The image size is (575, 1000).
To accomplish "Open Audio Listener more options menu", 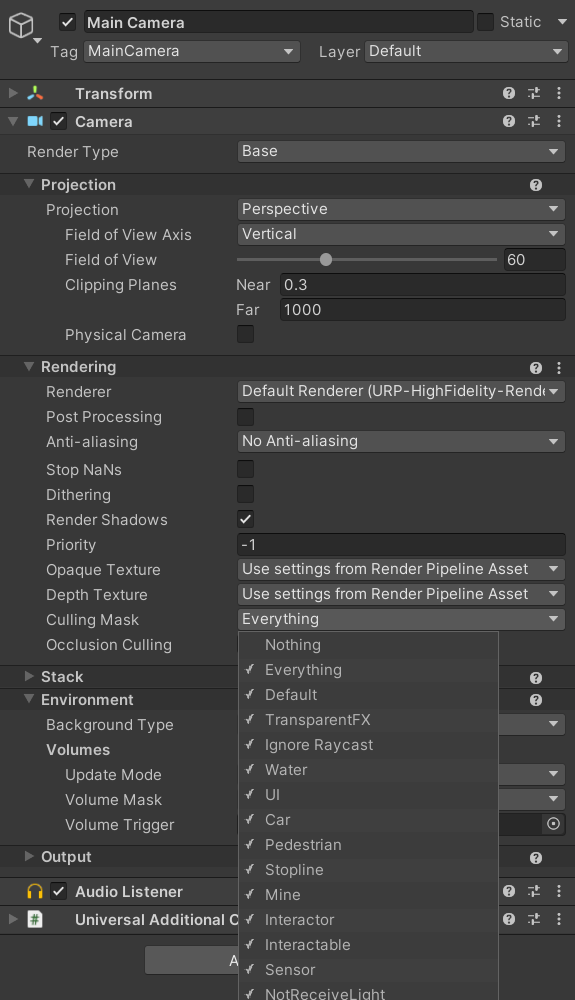I will [559, 891].
